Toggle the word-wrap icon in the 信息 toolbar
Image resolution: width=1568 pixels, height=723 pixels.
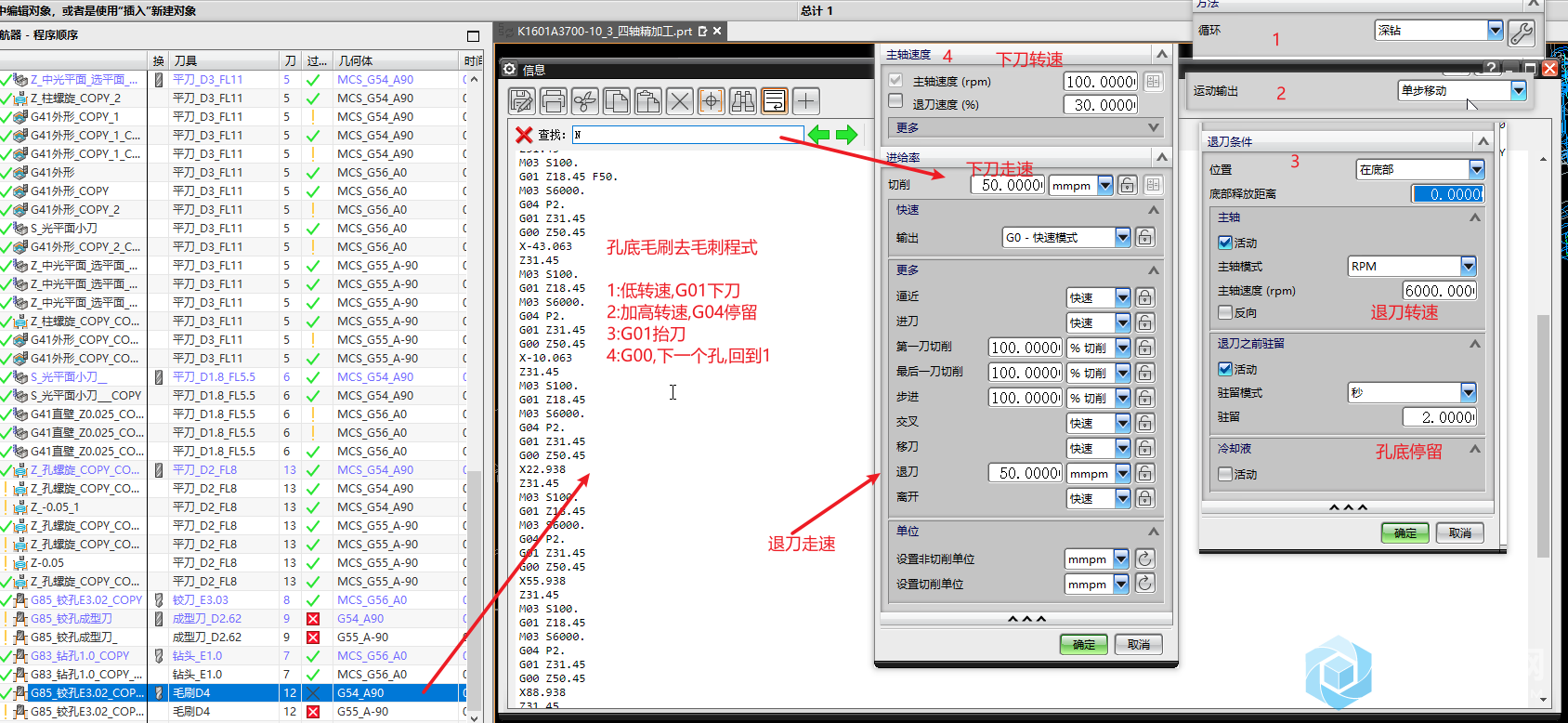pos(775,100)
